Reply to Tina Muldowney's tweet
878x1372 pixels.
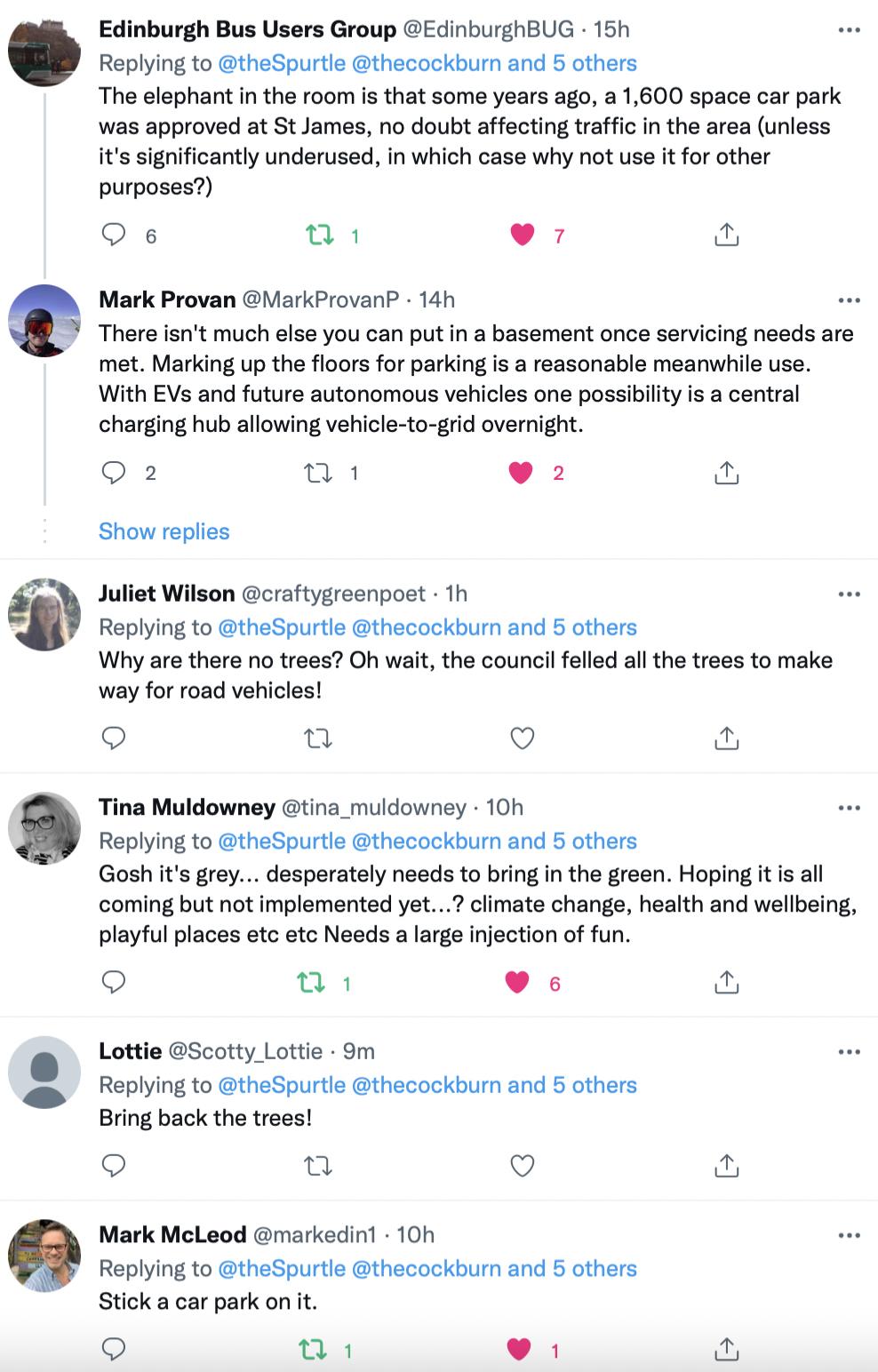click(114, 982)
